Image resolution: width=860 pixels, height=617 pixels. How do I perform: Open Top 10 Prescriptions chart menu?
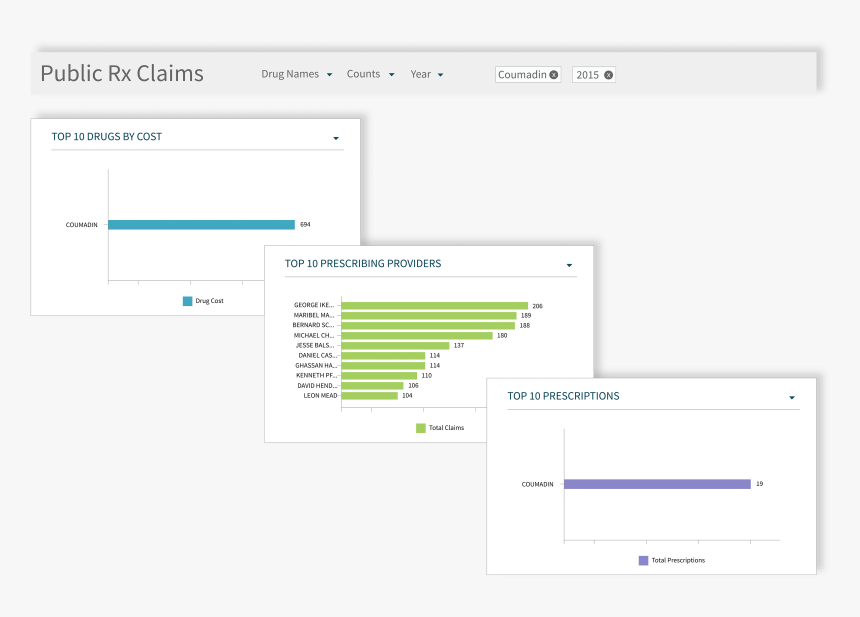(792, 398)
